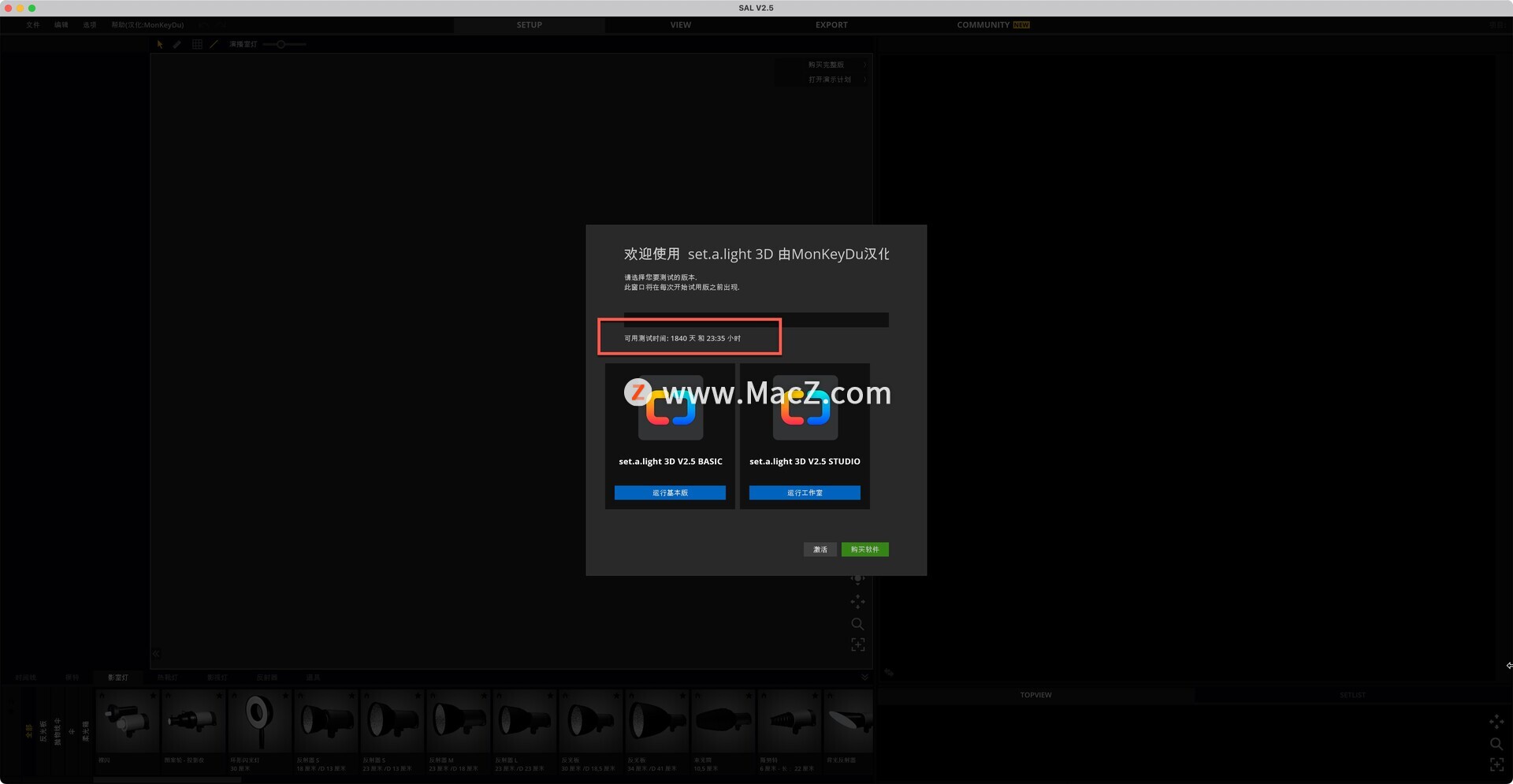Switch to the SETUP tab
This screenshot has height=784, width=1513.
(x=529, y=25)
